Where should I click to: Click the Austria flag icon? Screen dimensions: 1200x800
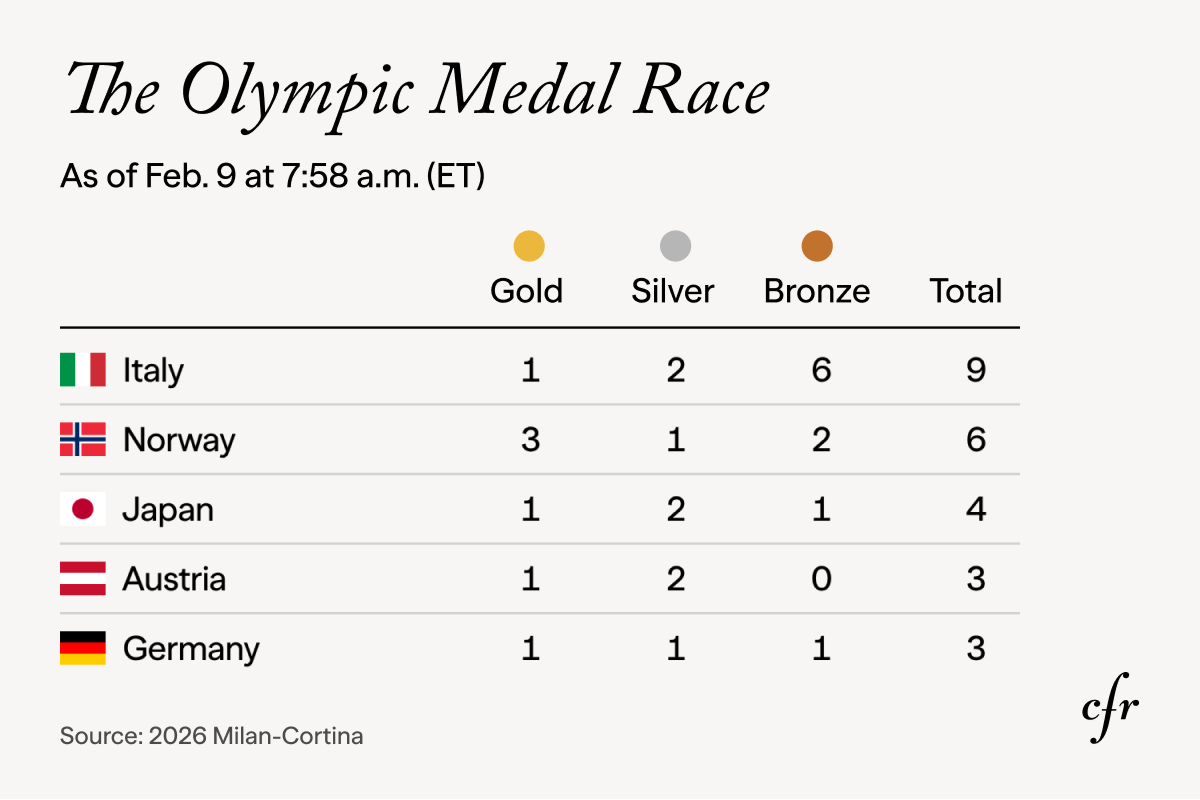tap(83, 579)
